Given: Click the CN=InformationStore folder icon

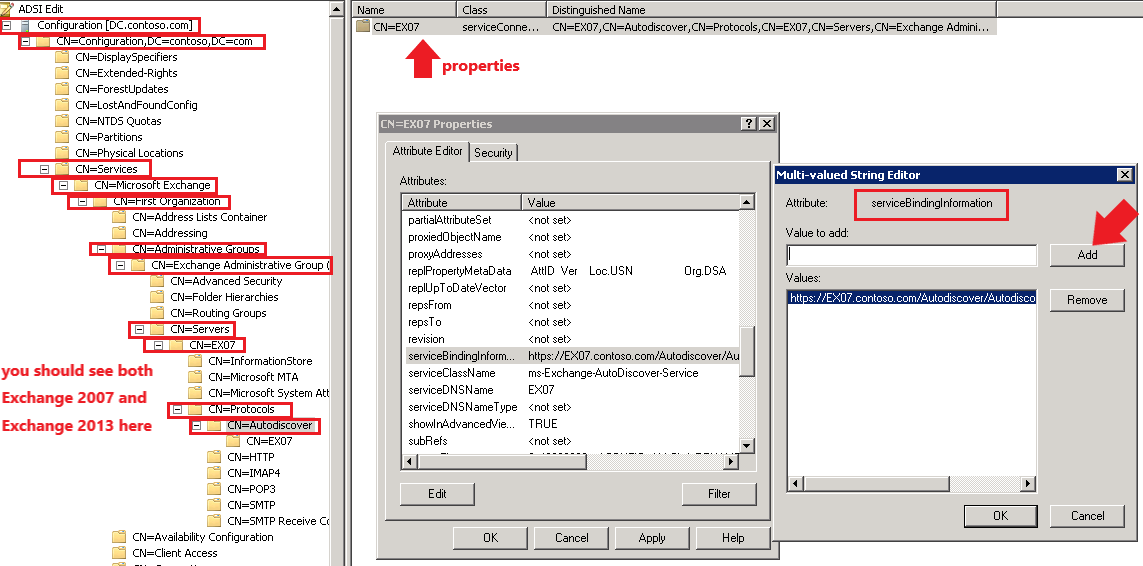Looking at the screenshot, I should click(195, 361).
